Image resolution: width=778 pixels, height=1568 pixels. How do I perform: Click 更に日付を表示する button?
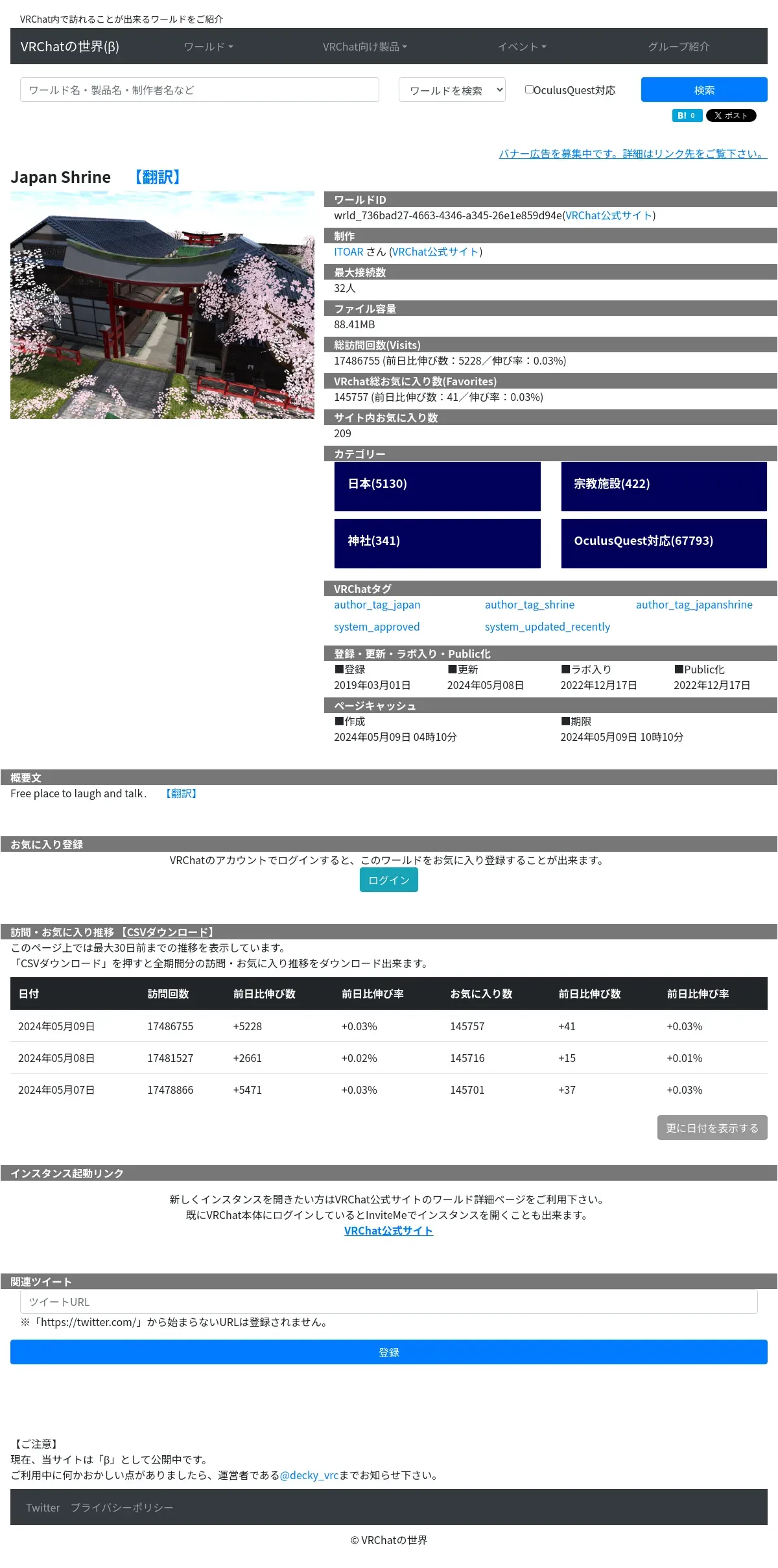click(x=713, y=1128)
